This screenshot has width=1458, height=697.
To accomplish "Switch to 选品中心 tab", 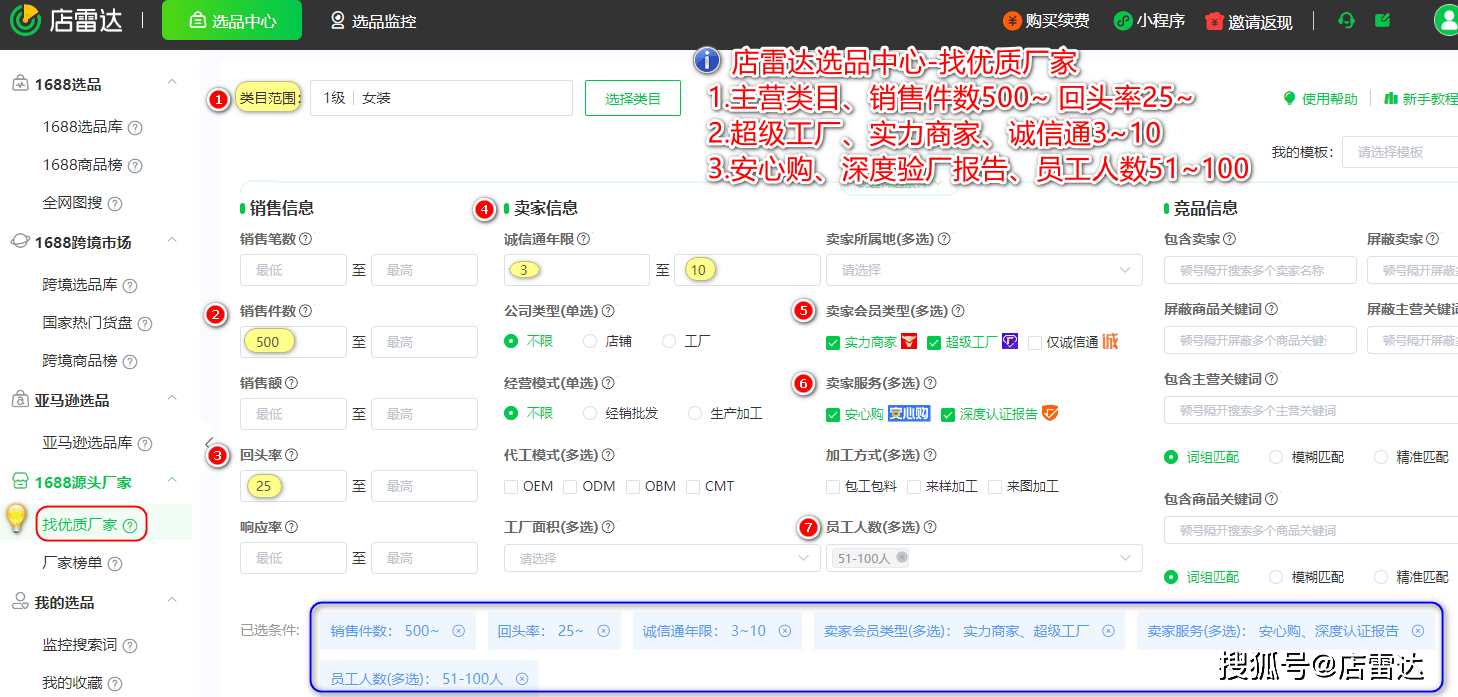I will (232, 20).
